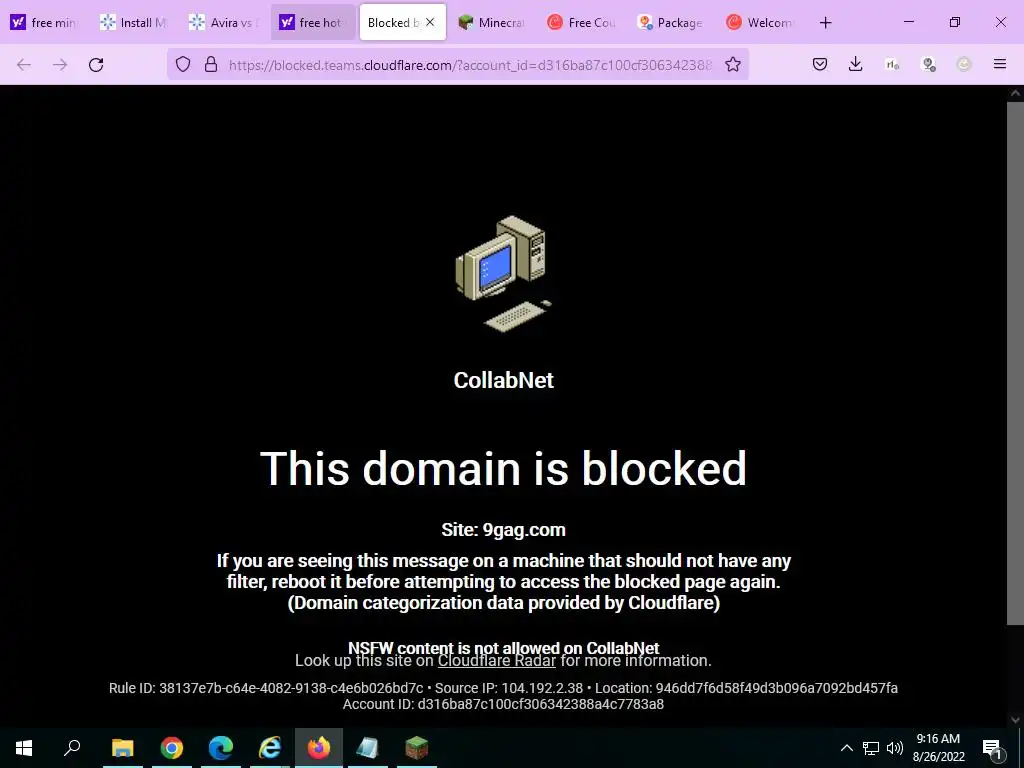Open a new tab with the plus button
This screenshot has height=768, width=1024.
pyautogui.click(x=825, y=23)
